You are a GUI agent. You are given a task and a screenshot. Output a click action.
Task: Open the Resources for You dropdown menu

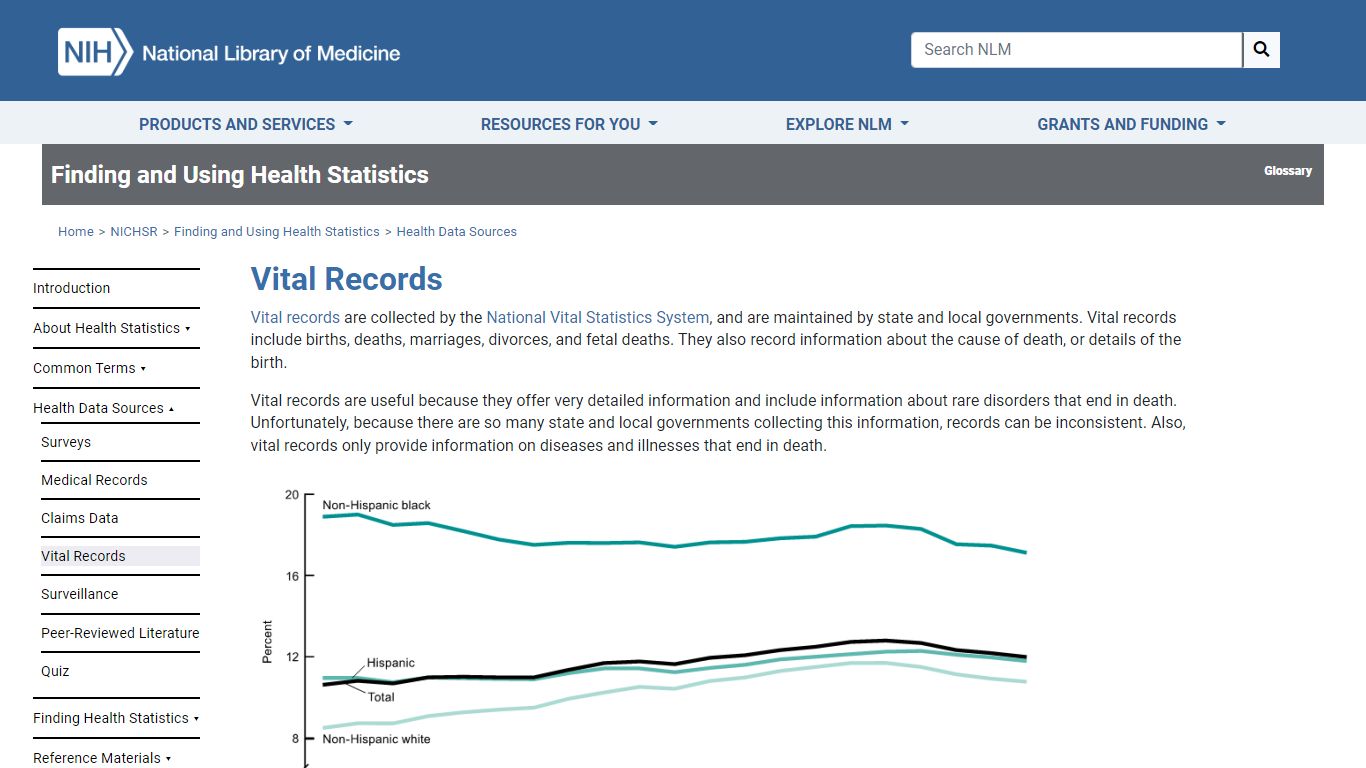click(x=569, y=124)
